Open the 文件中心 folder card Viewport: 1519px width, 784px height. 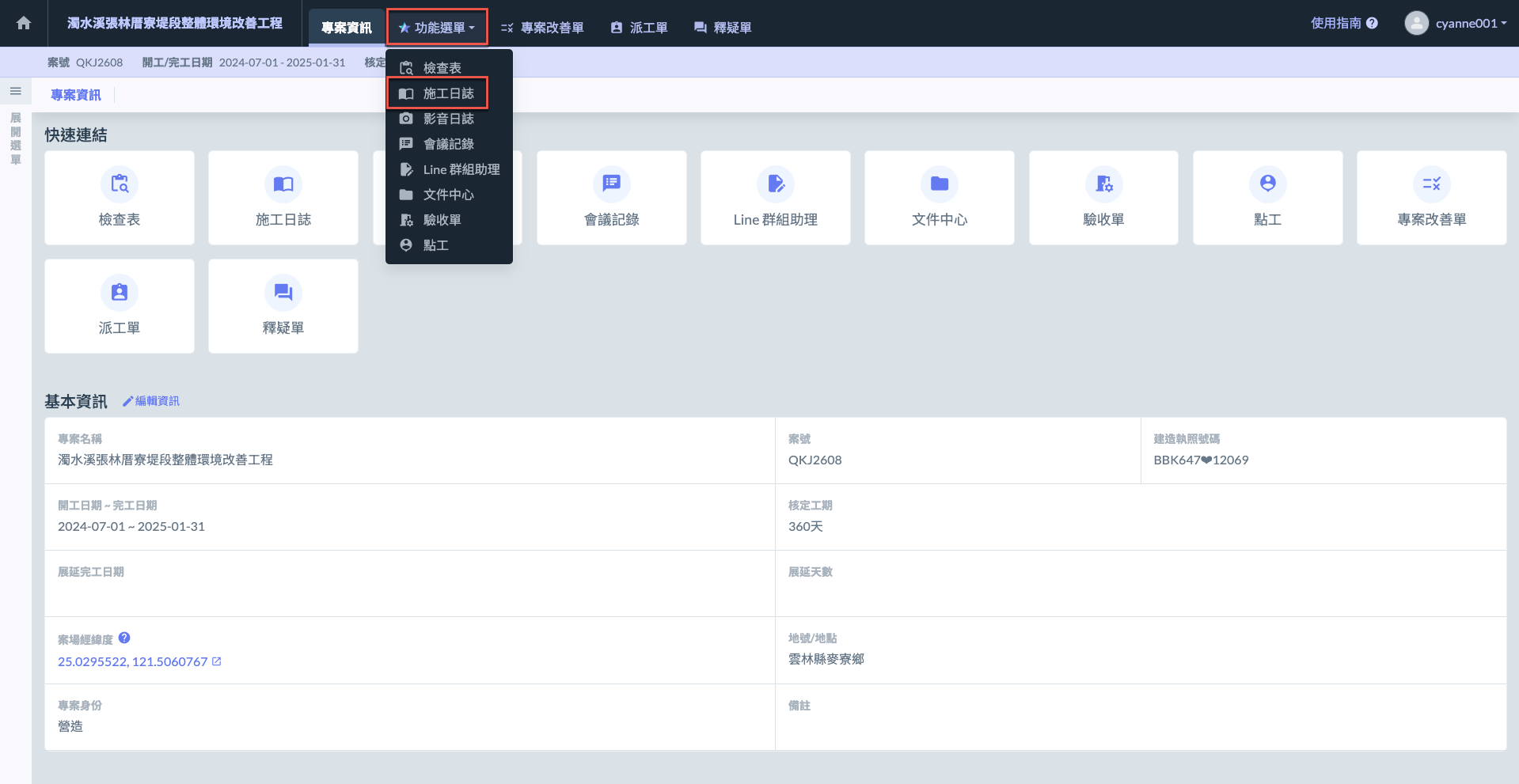pos(939,198)
